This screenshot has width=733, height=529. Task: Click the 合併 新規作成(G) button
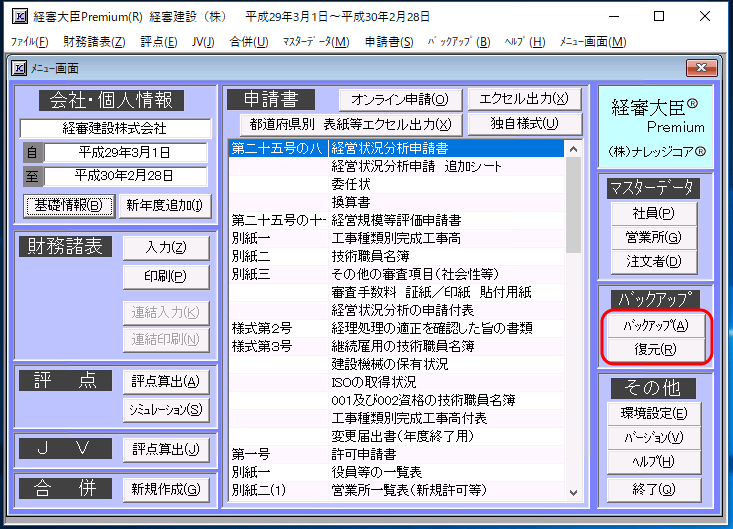click(x=165, y=490)
